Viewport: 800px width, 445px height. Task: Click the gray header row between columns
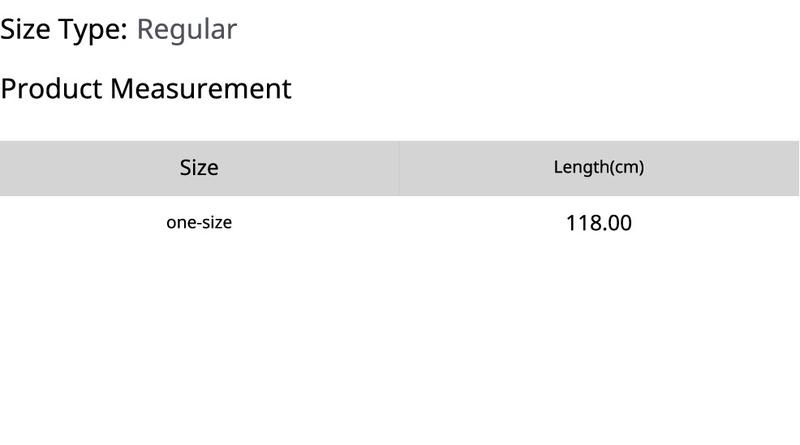pyautogui.click(x=398, y=168)
